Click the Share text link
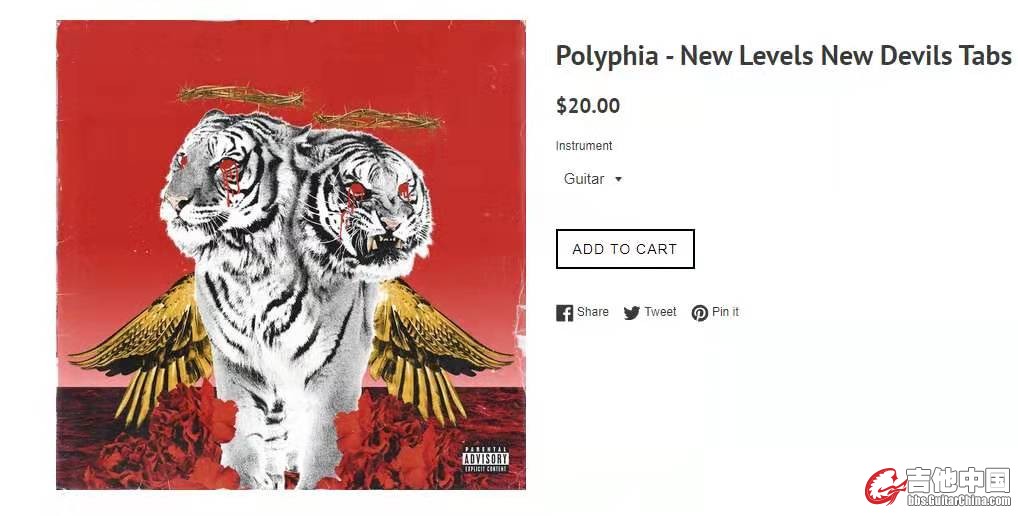The height and width of the screenshot is (516, 1018). point(593,312)
